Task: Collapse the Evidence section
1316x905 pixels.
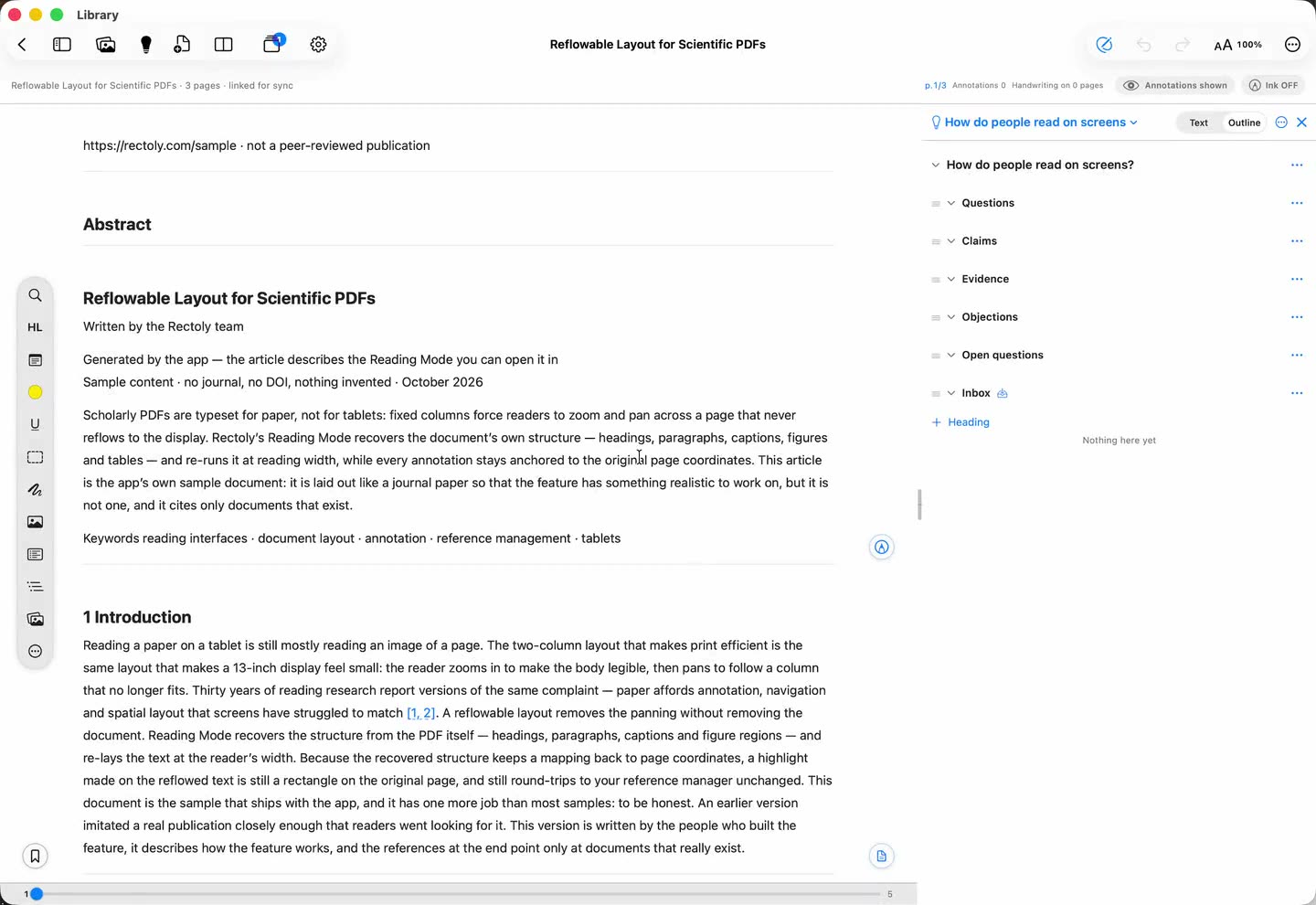Action: [x=951, y=279]
